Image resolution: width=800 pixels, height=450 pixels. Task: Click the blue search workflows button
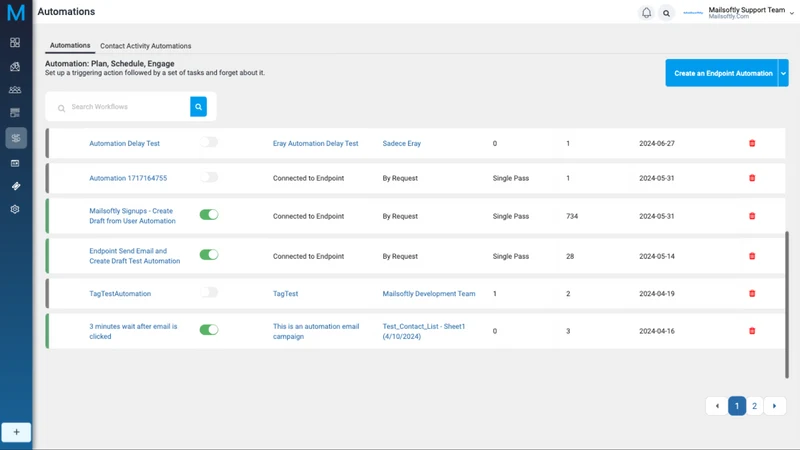[x=198, y=107]
